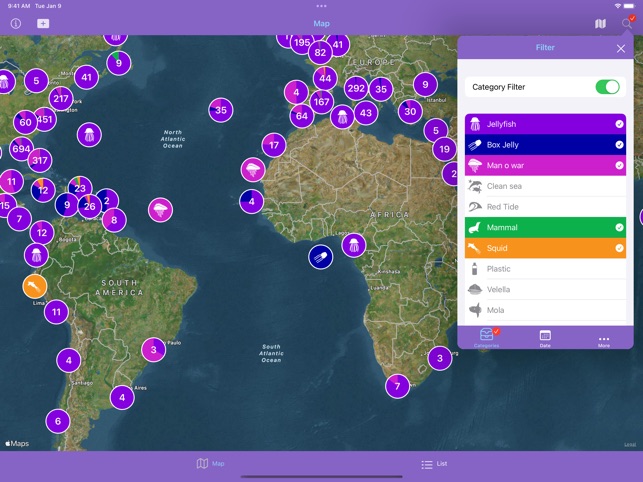Click the add new sighting icon
This screenshot has width=643, height=482.
[x=43, y=23]
